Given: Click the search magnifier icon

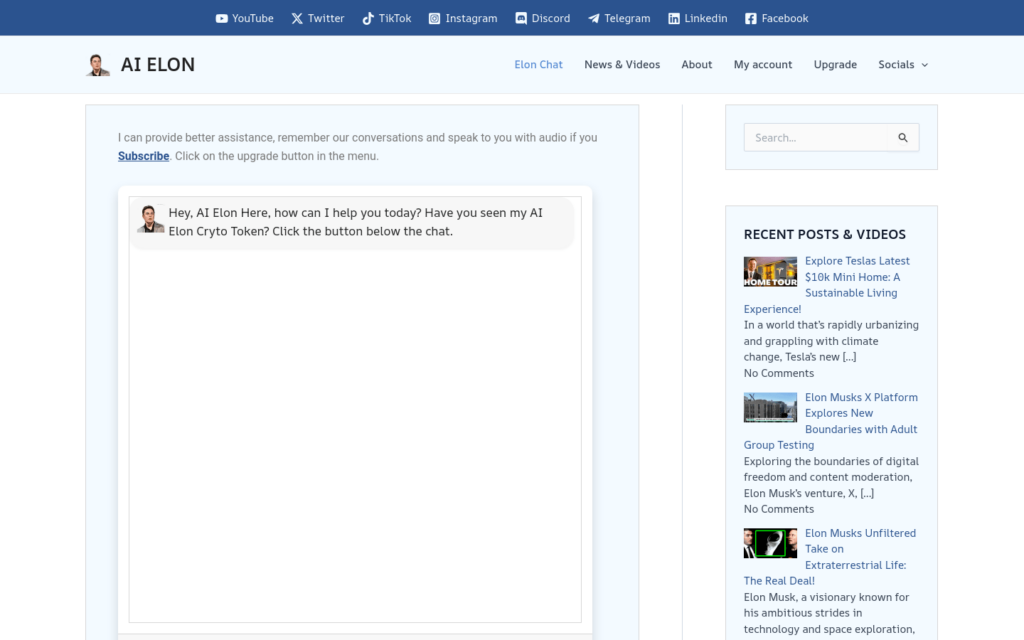Looking at the screenshot, I should [903, 138].
